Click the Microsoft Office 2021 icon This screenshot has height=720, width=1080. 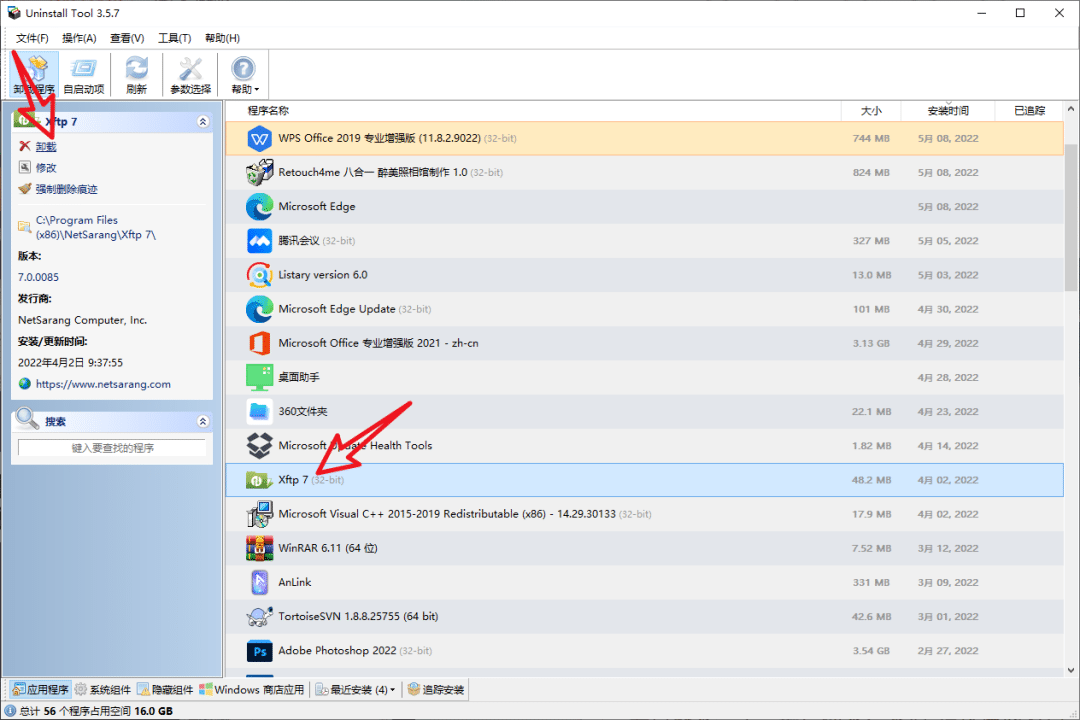tap(260, 343)
